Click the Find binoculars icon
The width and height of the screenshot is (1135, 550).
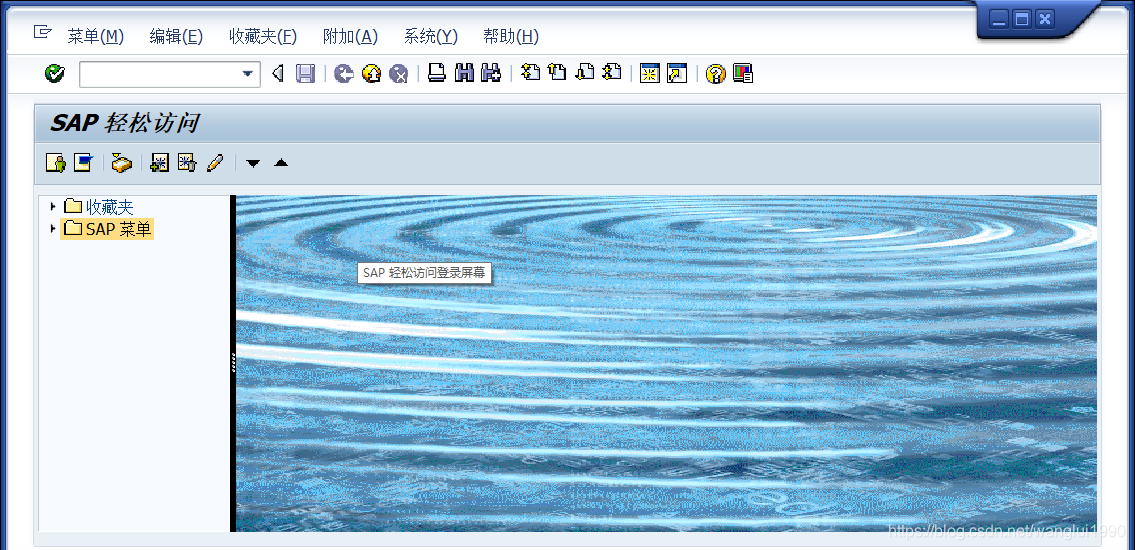click(x=464, y=73)
